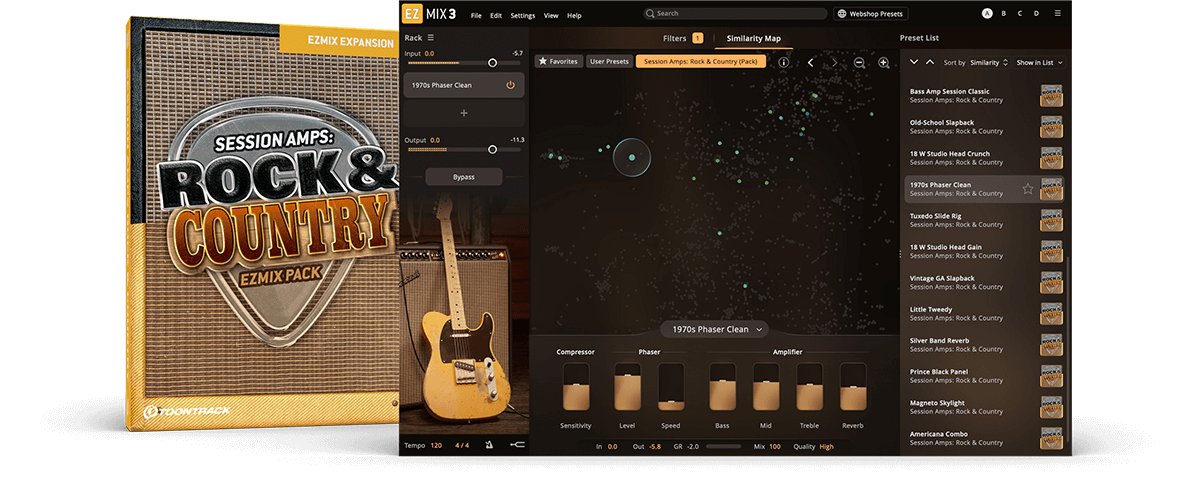Expand the 1970s Phaser Clean preset name dropdown

[x=716, y=329]
